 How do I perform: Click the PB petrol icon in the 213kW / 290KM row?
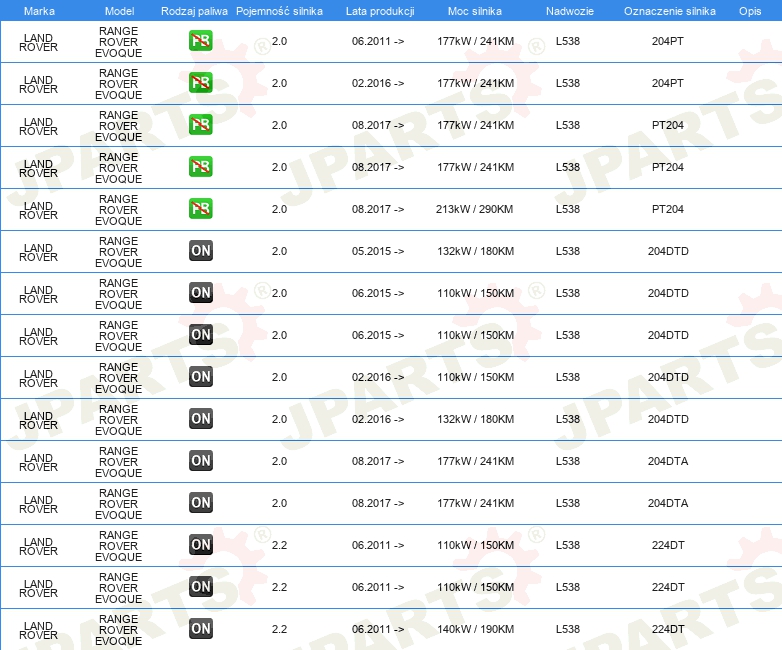[201, 209]
